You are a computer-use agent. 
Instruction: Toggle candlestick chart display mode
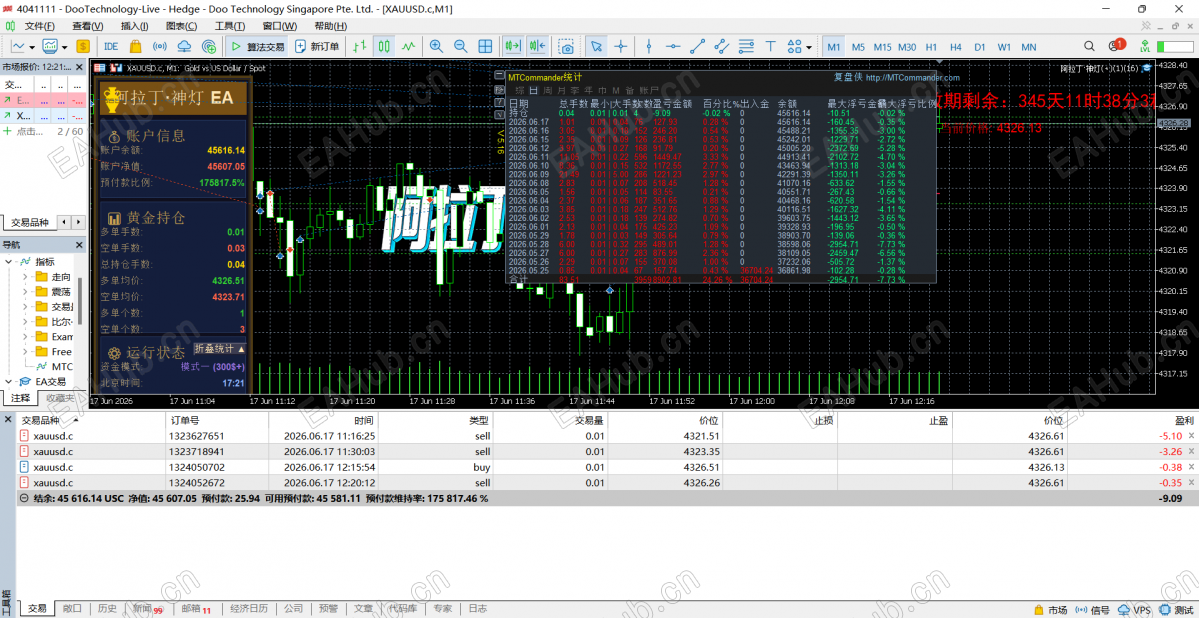(x=386, y=47)
